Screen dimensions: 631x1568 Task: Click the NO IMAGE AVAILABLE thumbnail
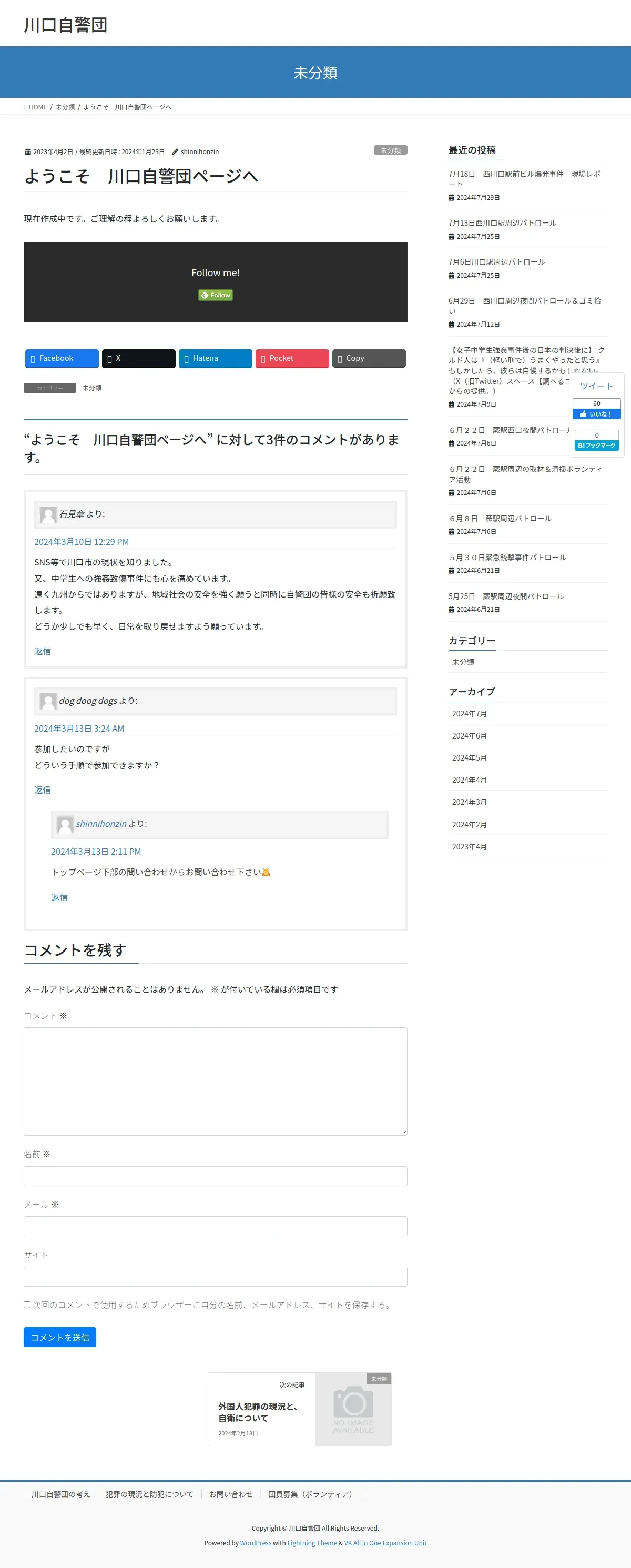pos(353,1409)
